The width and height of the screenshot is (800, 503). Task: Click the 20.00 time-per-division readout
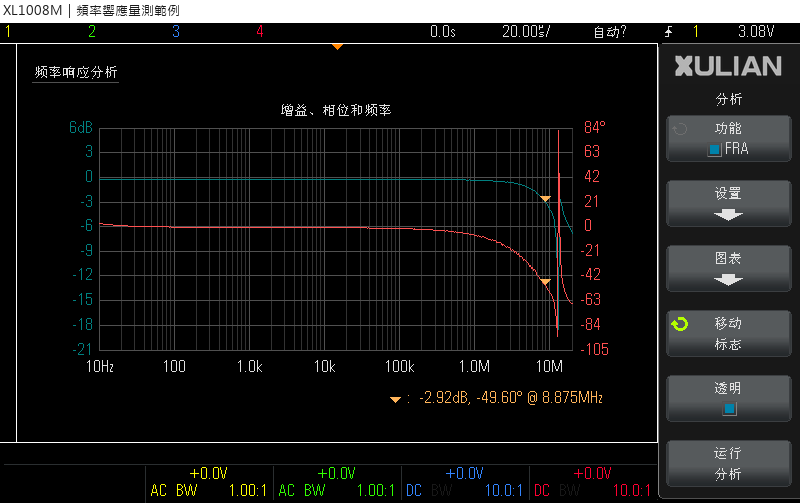click(x=526, y=32)
